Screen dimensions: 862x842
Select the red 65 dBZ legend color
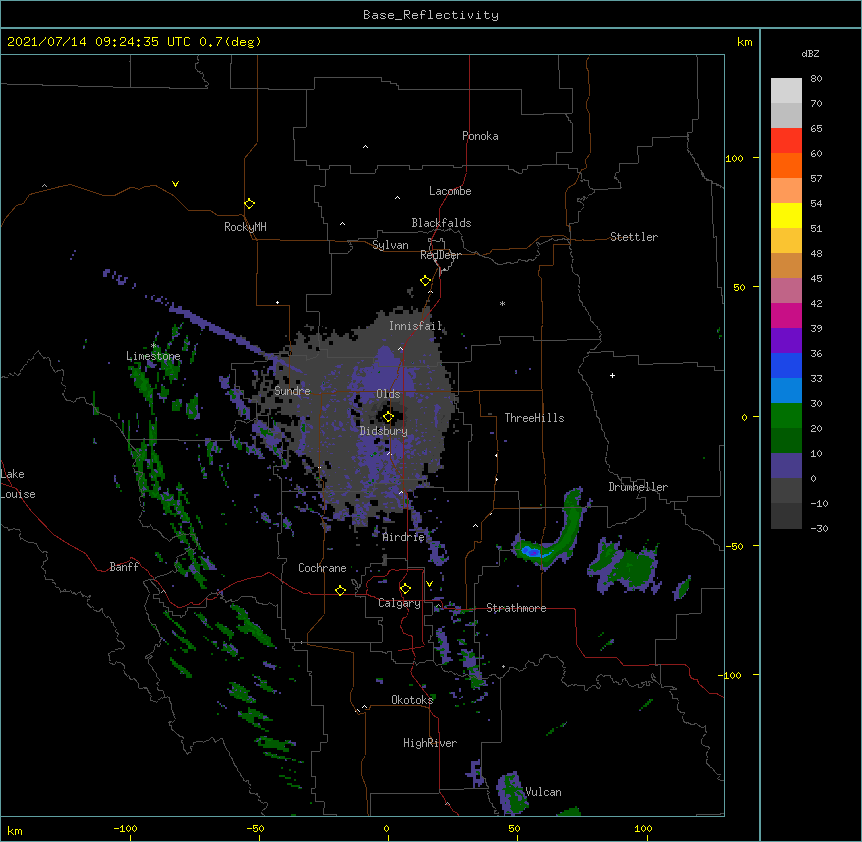pyautogui.click(x=786, y=141)
